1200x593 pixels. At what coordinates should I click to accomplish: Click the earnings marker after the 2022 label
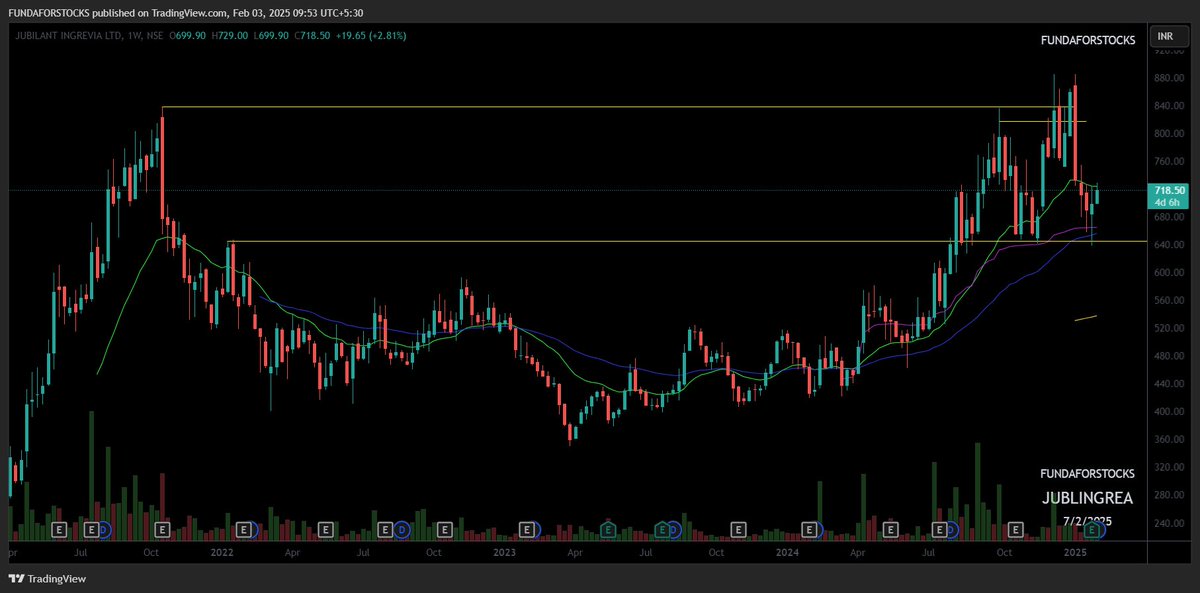click(x=243, y=528)
